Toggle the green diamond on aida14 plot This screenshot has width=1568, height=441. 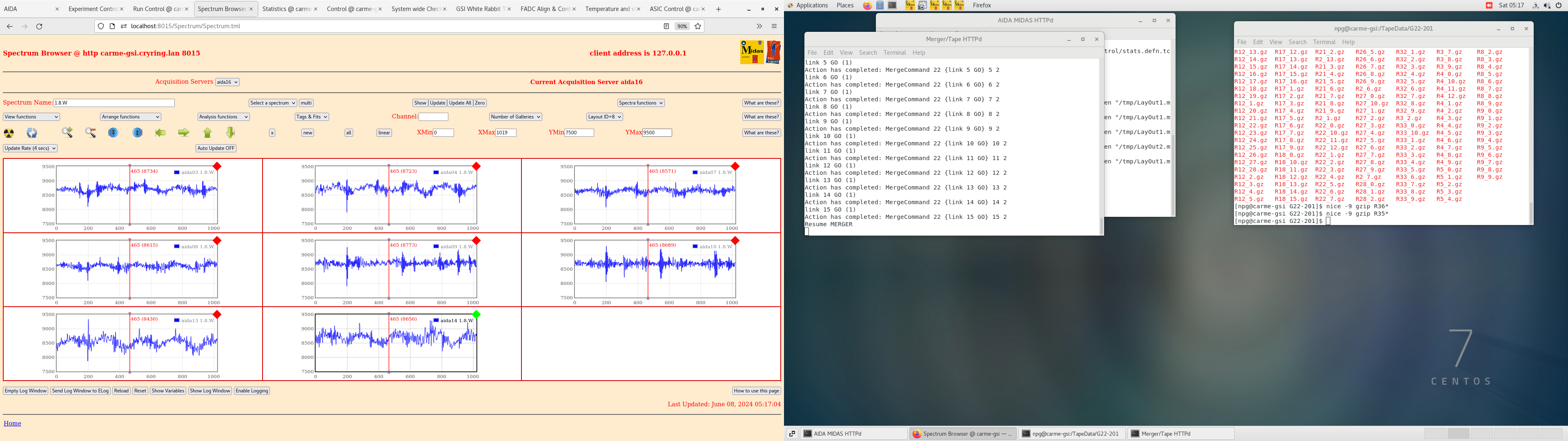point(477,314)
